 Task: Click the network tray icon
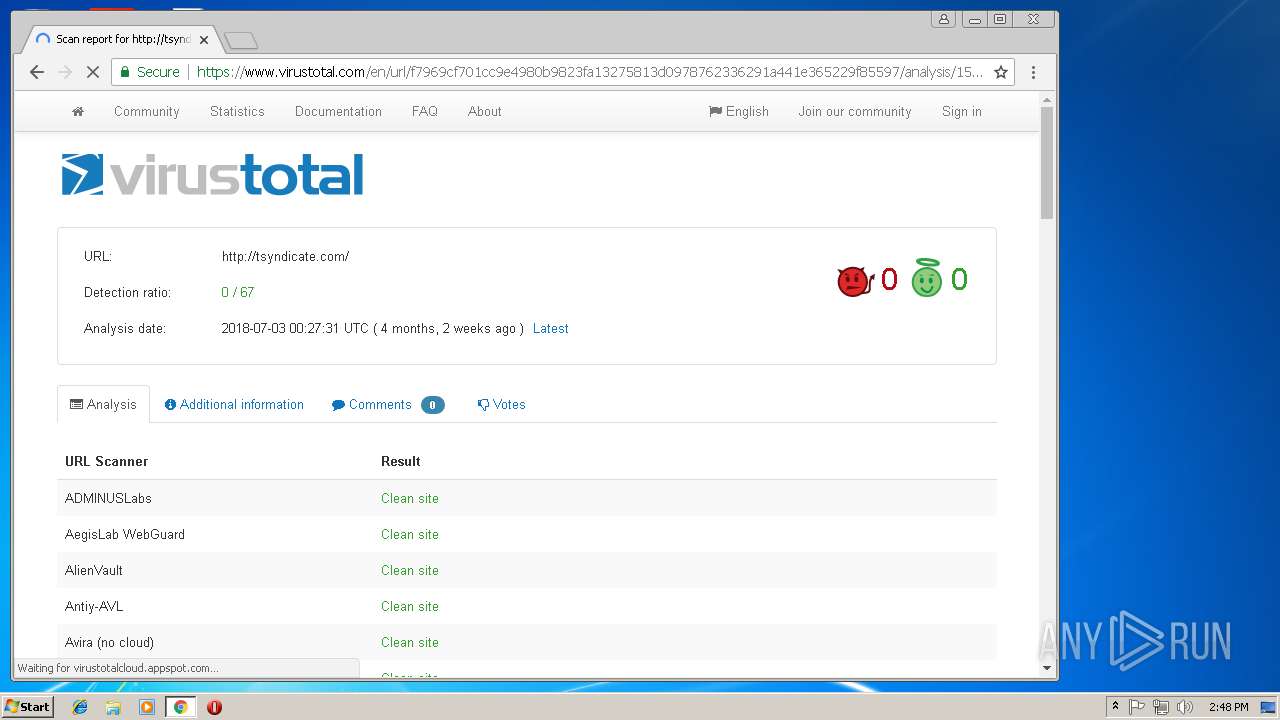[x=1161, y=707]
